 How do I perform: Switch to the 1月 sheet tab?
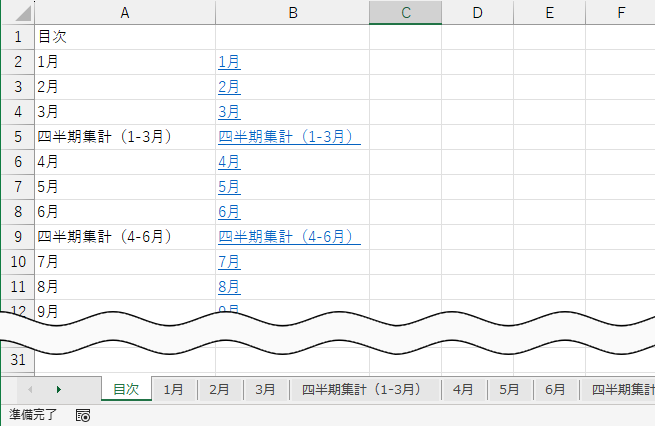click(173, 389)
